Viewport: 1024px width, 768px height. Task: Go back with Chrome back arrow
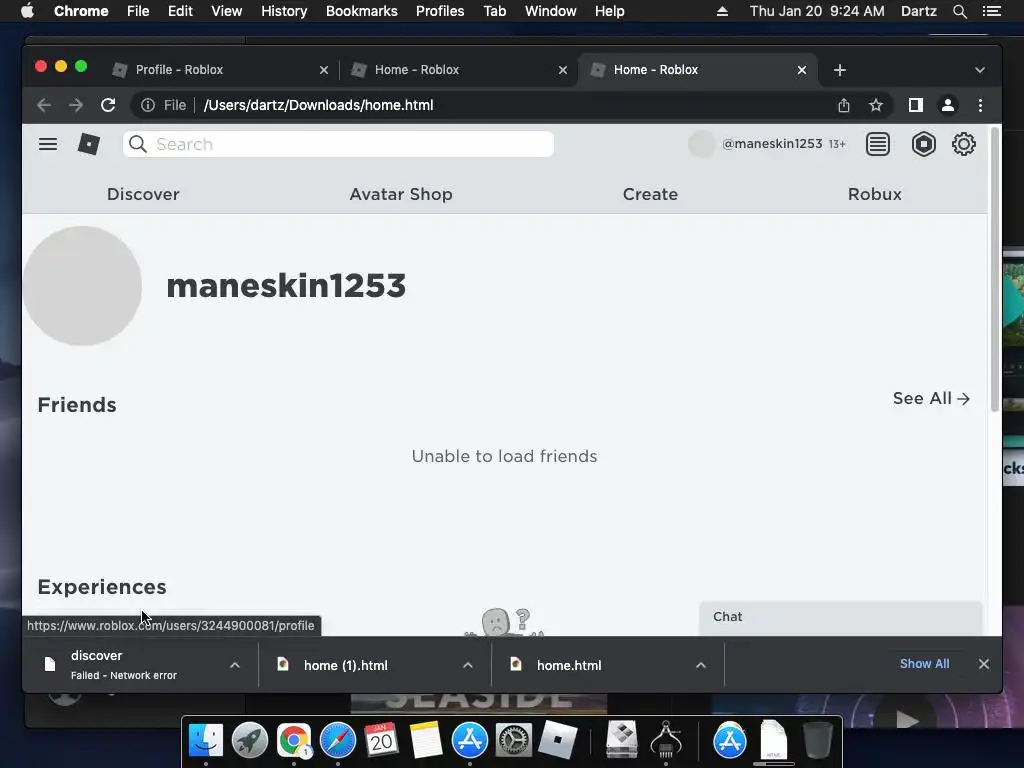tap(44, 105)
